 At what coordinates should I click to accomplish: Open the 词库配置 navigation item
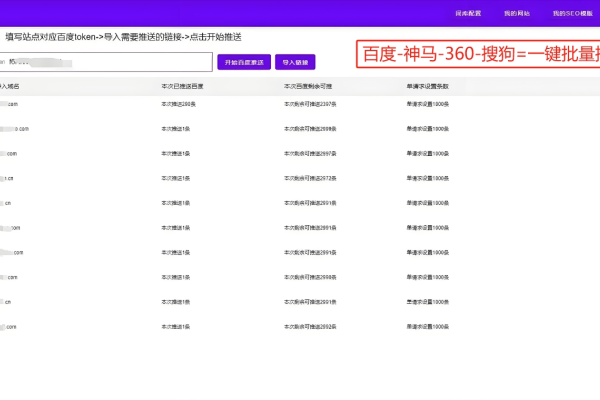click(x=468, y=13)
